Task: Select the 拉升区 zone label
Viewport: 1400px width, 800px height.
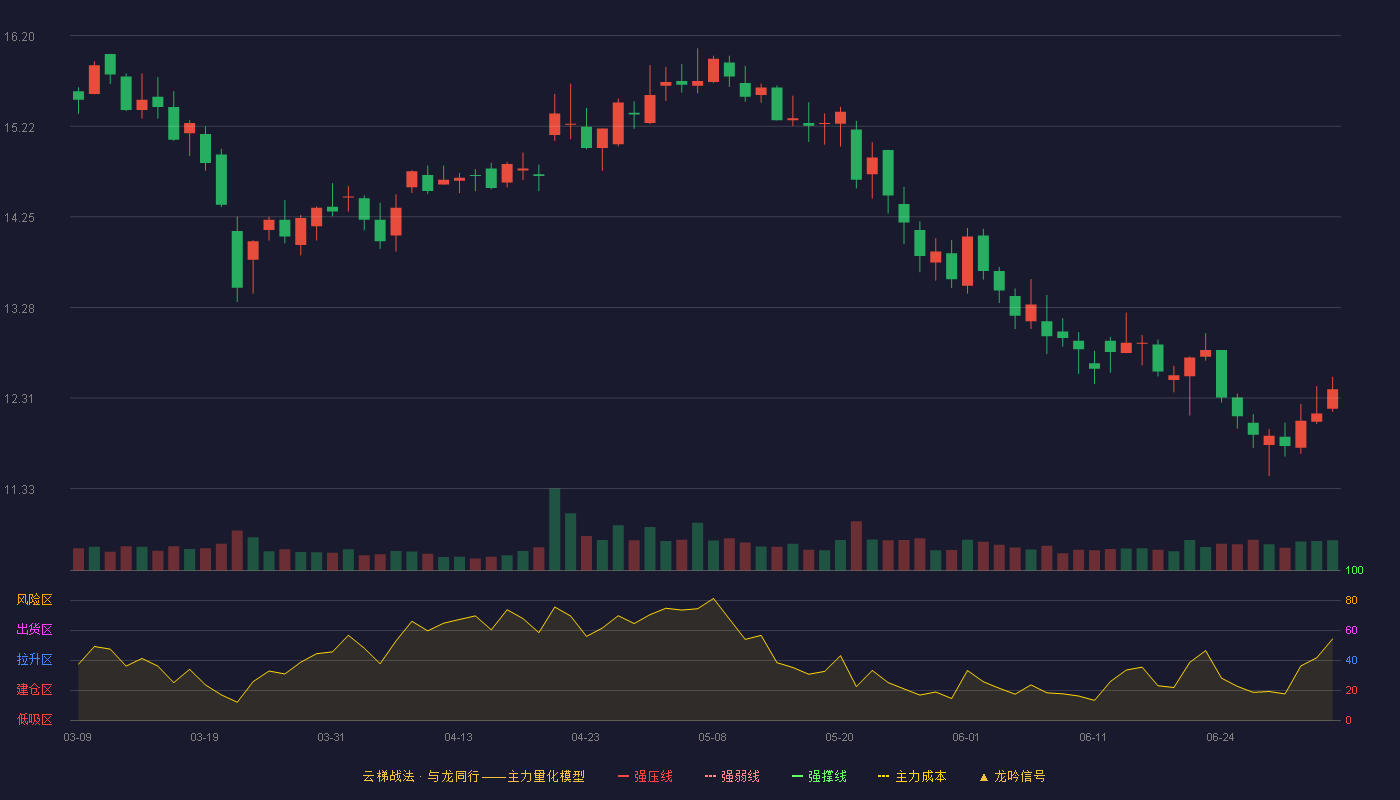Action: [34, 660]
